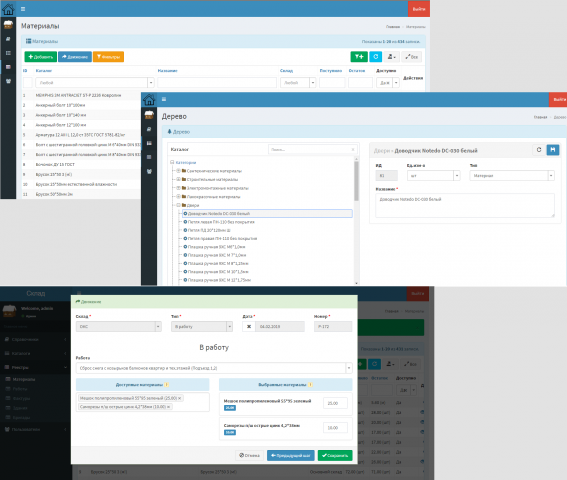Open the export dropdown in the Материалы toolbar
This screenshot has height=480, width=567.
391,57
